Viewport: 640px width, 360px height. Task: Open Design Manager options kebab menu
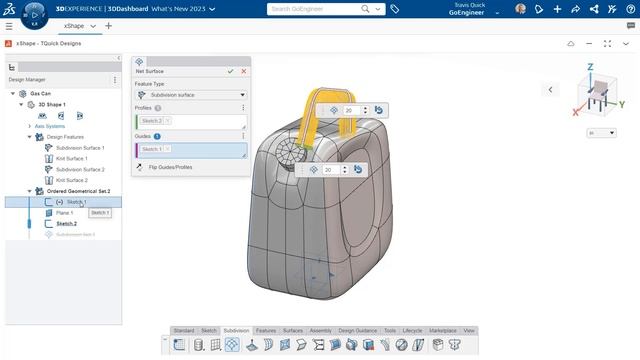[x=115, y=80]
